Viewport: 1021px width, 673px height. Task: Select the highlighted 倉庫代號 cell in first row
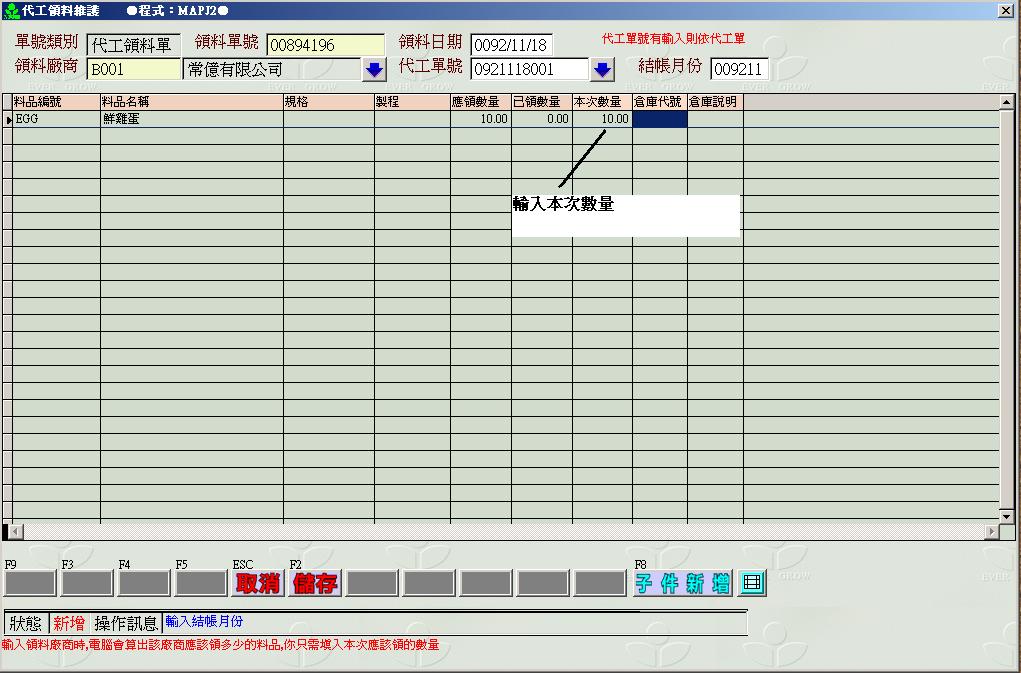point(659,119)
